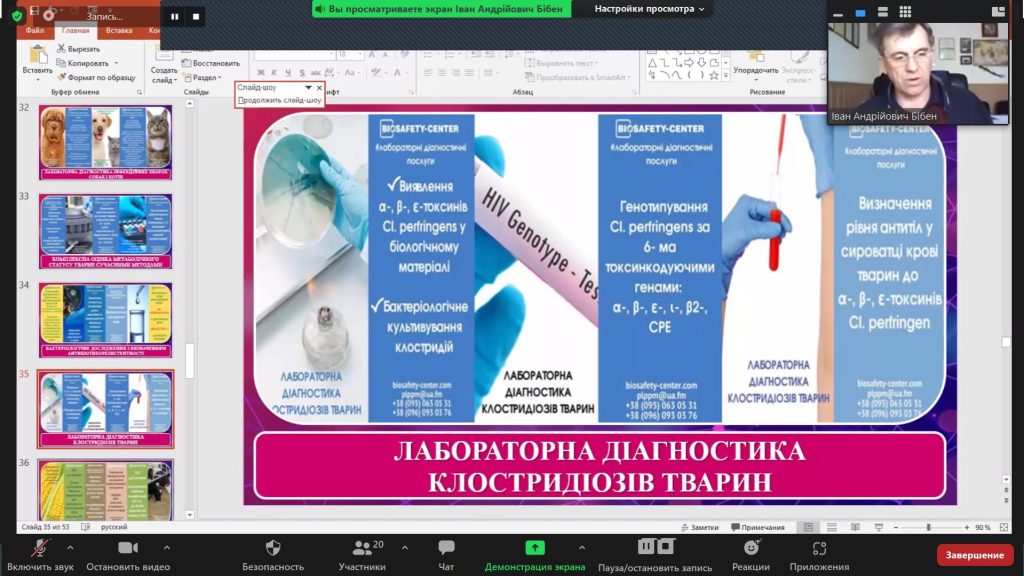Click the slide panel scrollbar thumb
The image size is (1024, 576).
coord(189,360)
